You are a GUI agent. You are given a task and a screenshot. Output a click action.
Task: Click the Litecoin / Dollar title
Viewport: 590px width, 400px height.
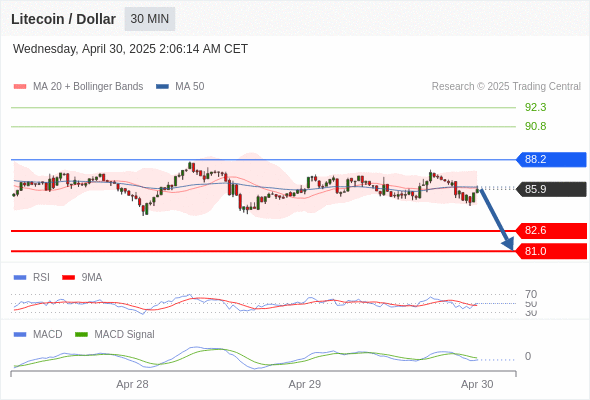pyautogui.click(x=63, y=19)
